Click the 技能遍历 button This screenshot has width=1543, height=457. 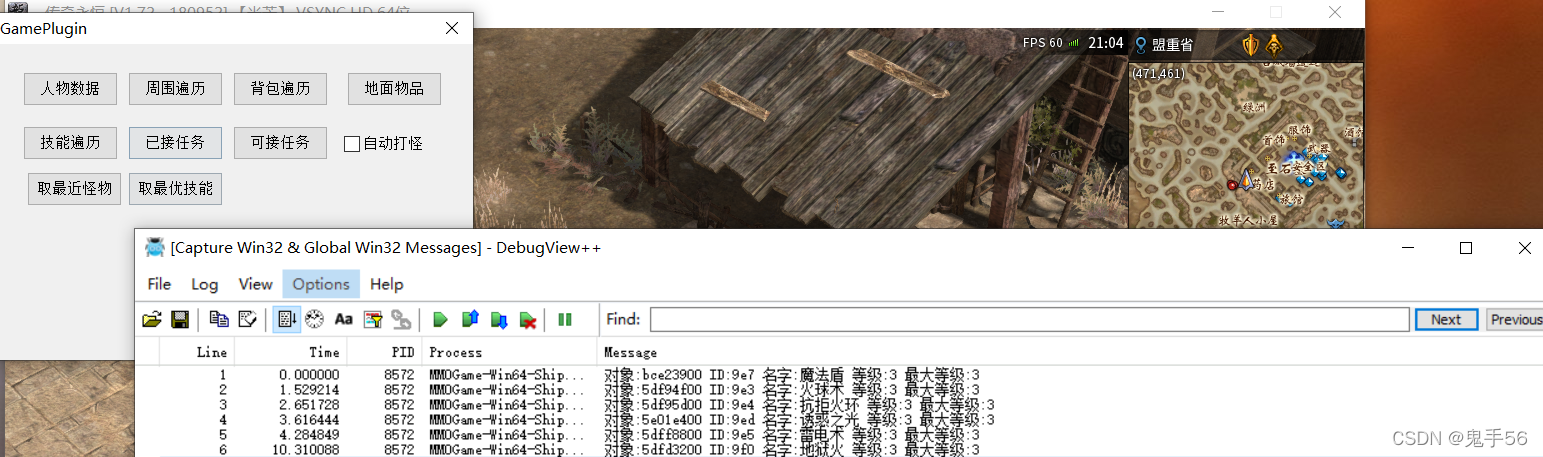(x=70, y=142)
